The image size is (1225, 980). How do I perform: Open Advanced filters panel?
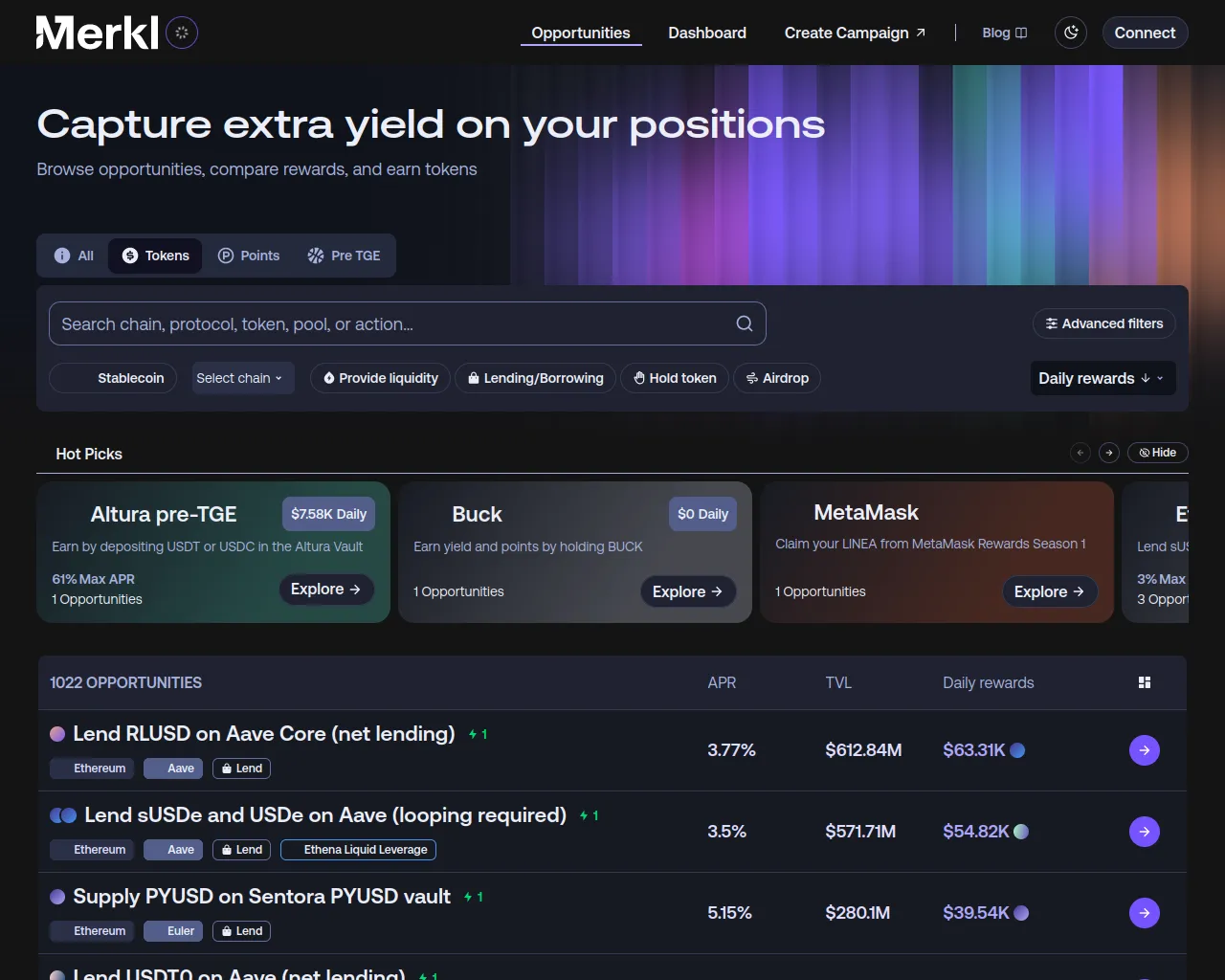pos(1104,323)
